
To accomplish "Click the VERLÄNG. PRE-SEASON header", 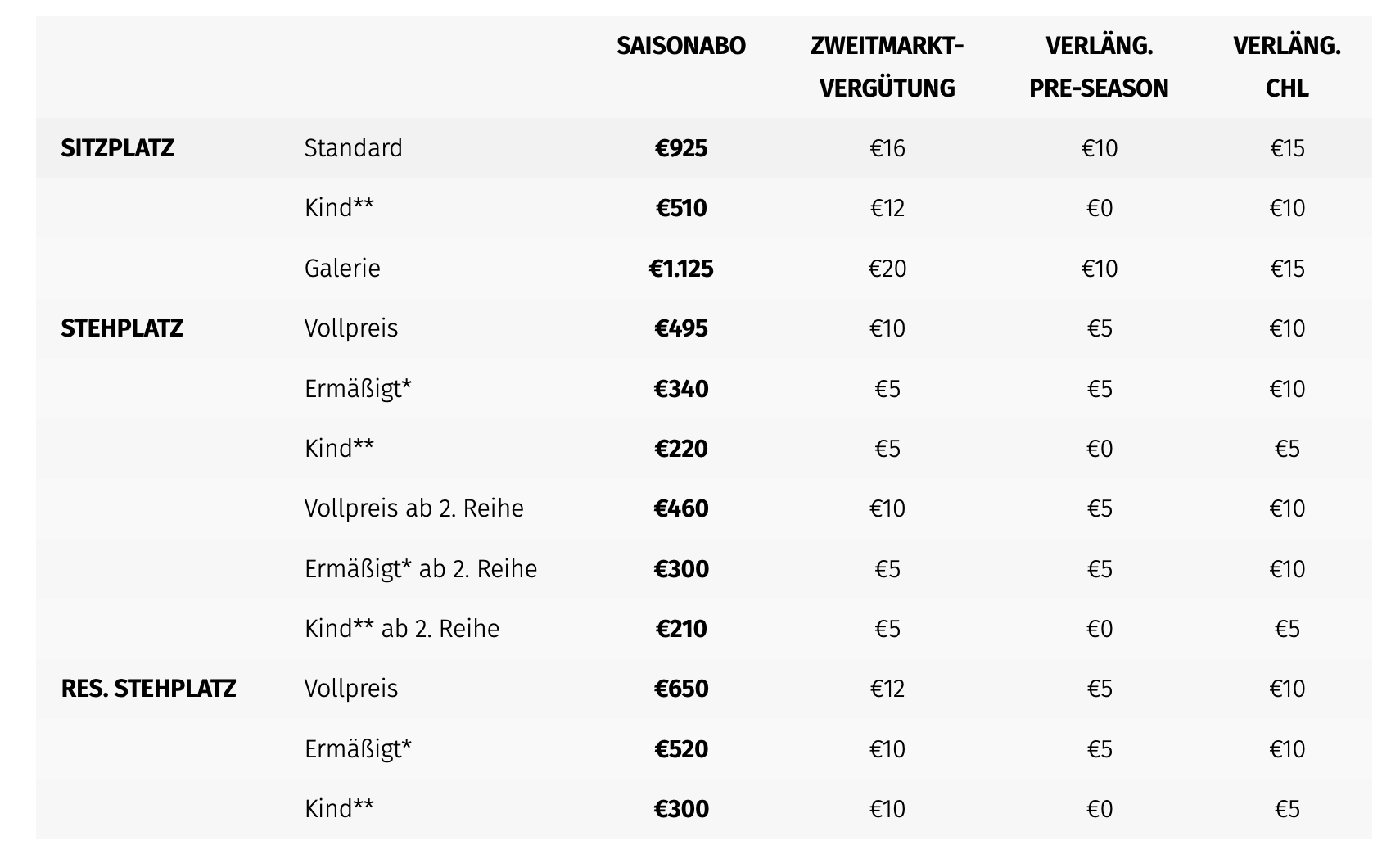I will point(1099,67).
